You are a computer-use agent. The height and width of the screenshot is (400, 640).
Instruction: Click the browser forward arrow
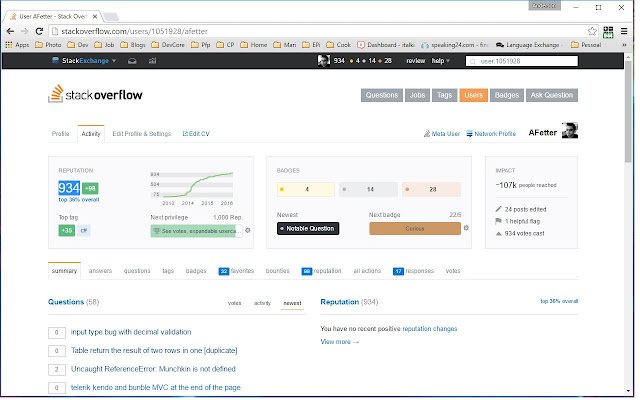(x=24, y=31)
